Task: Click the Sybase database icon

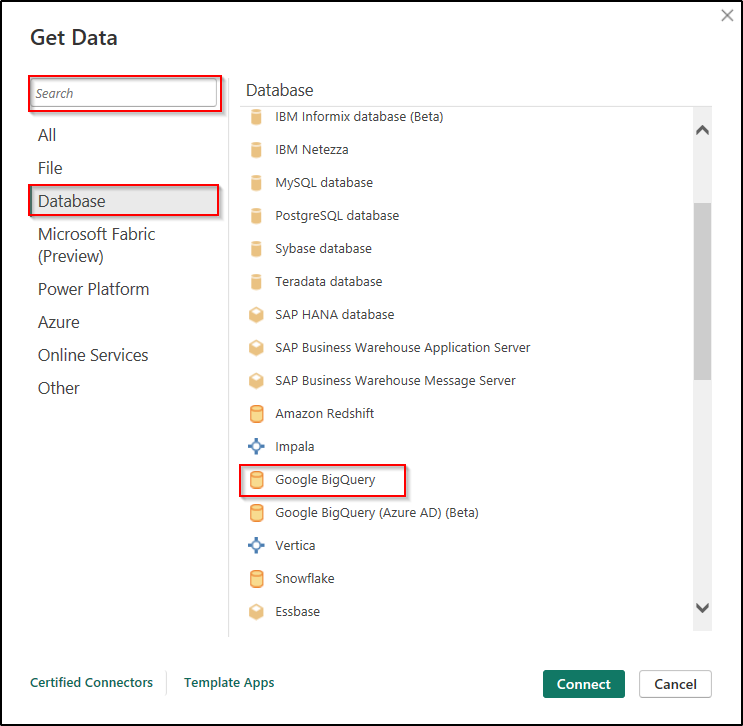Action: [256, 249]
